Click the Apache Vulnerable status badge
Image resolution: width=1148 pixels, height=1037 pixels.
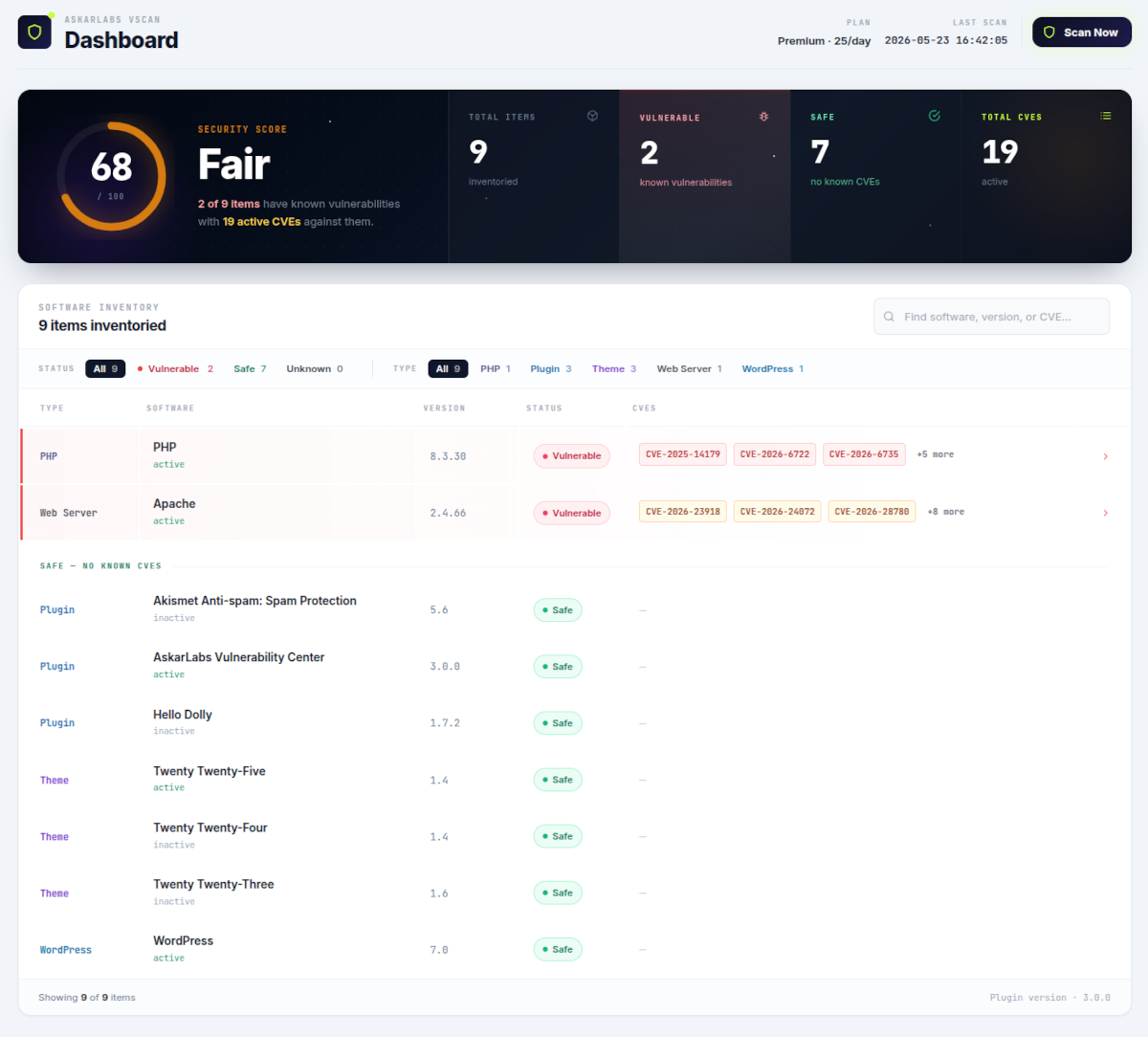point(571,513)
